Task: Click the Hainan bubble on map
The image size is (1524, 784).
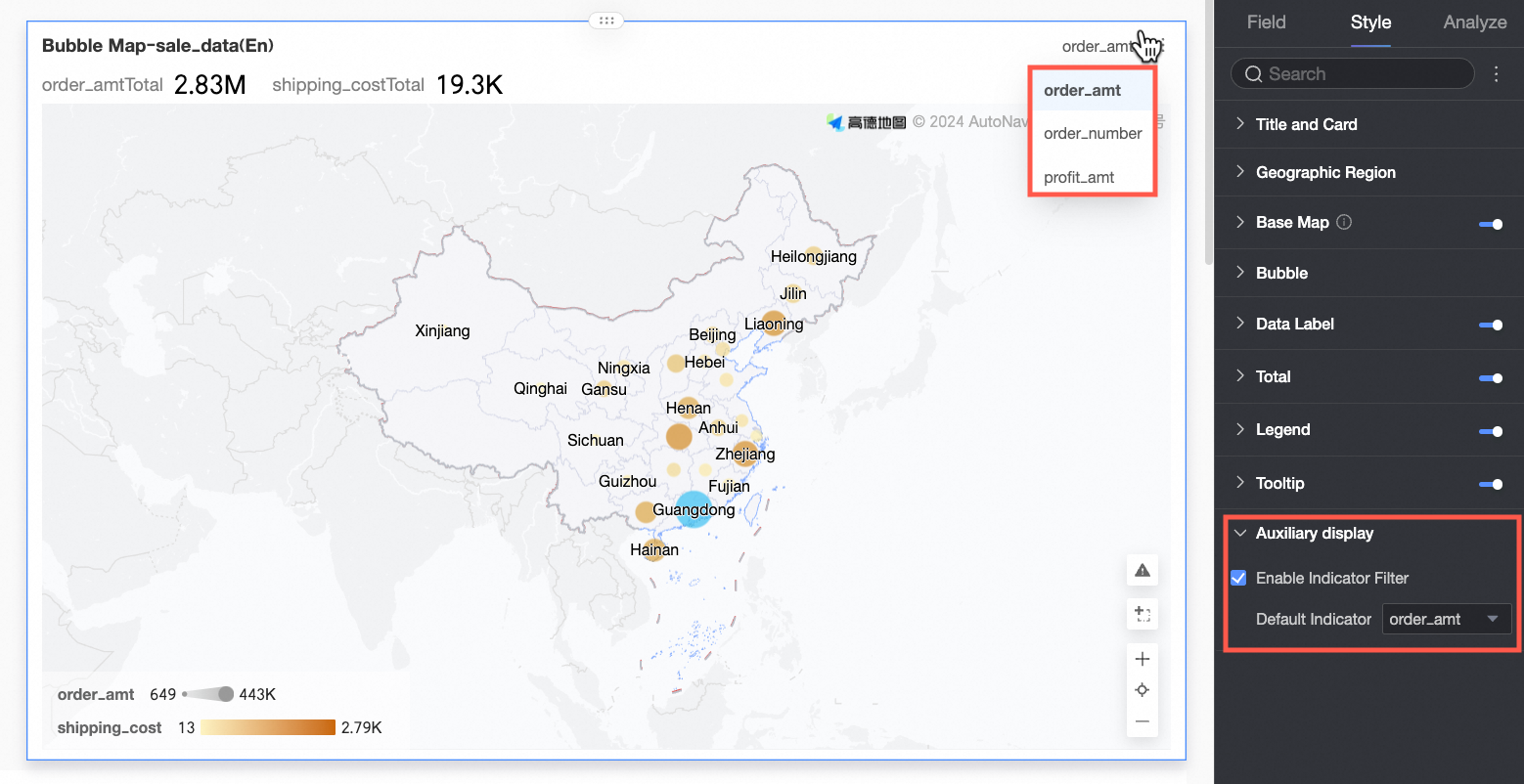Action: (654, 549)
